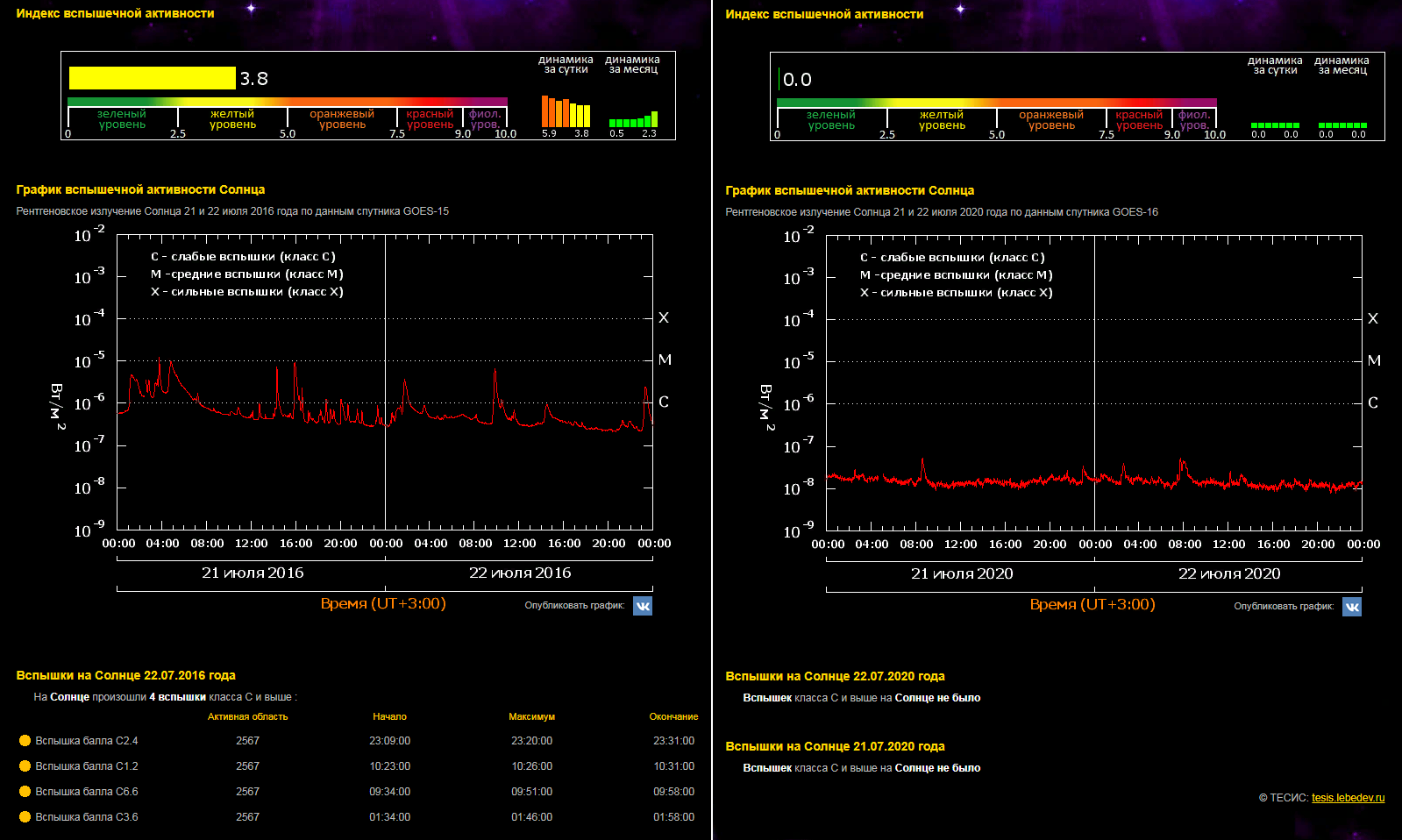The height and width of the screenshot is (840, 1402).
Task: Click the yellow bullet beside flare C6.6
Action: [x=25, y=792]
